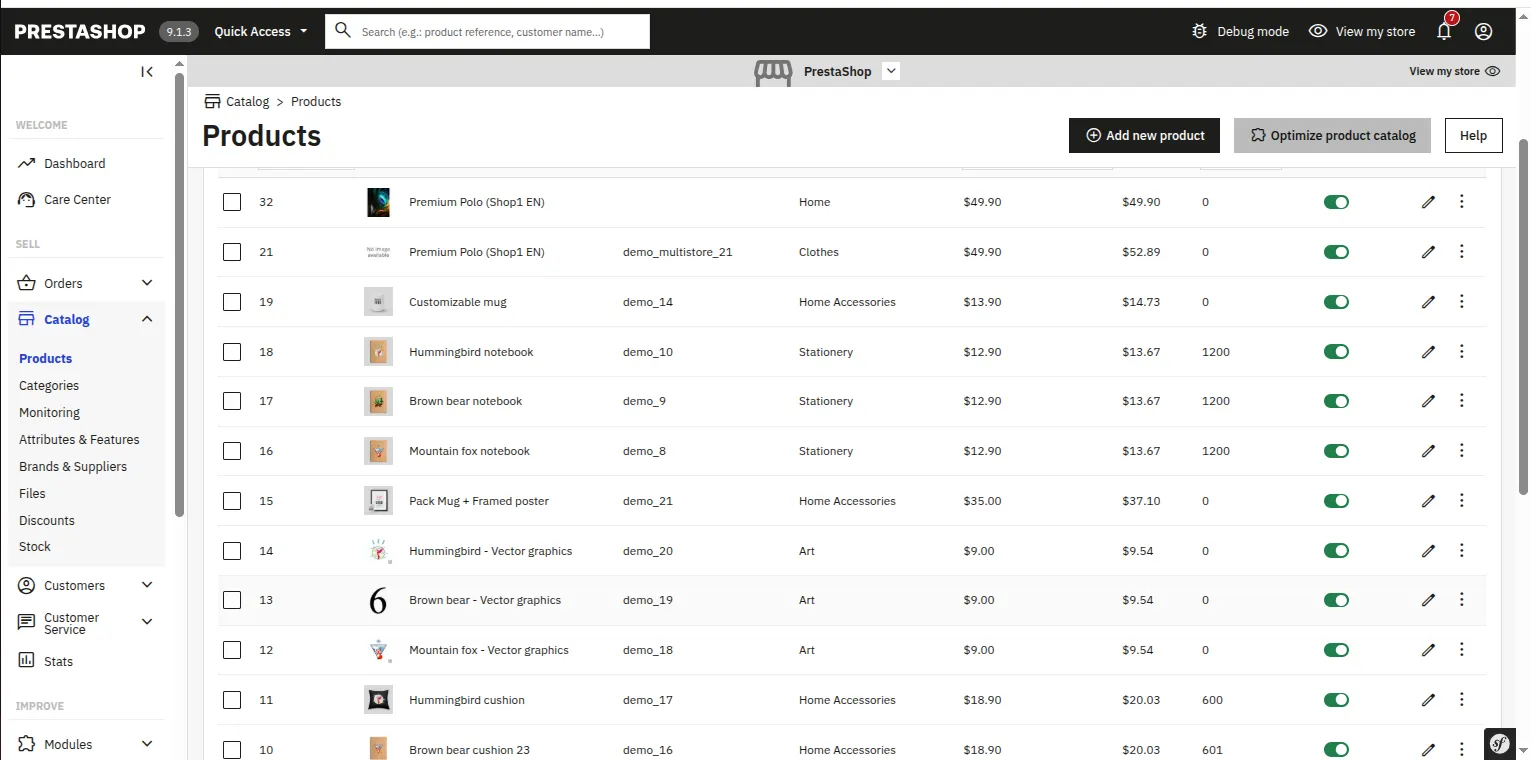Click the search magnifier icon
1531x760 pixels.
pos(343,31)
